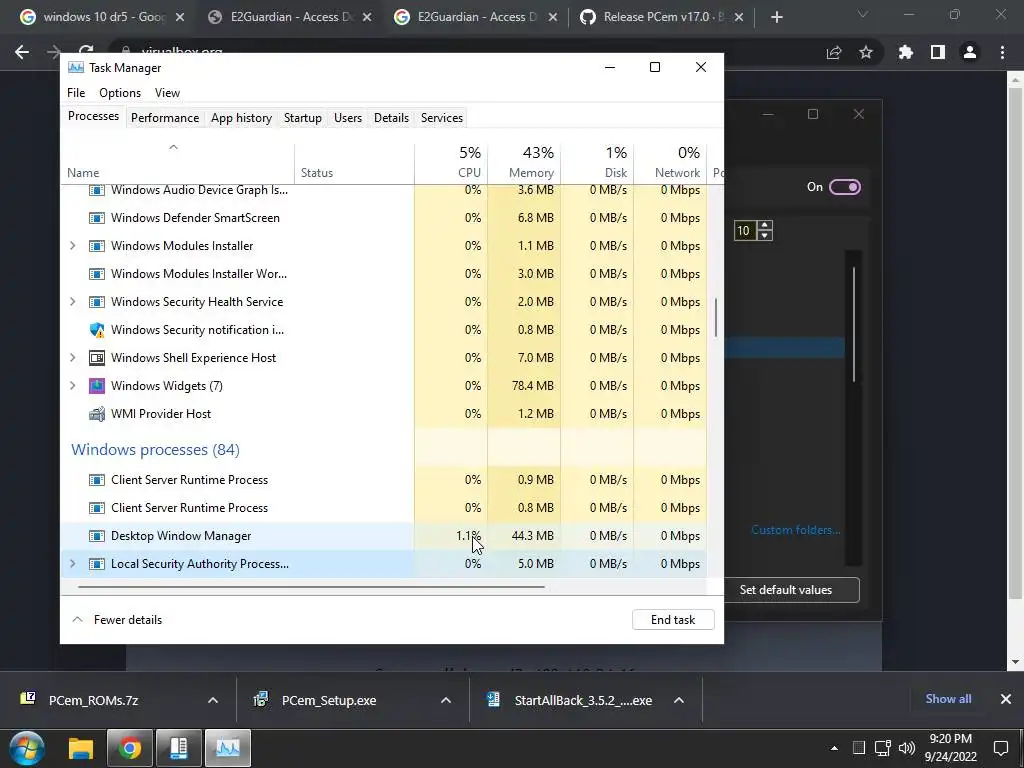Increase the spinner value of 10

(765, 225)
